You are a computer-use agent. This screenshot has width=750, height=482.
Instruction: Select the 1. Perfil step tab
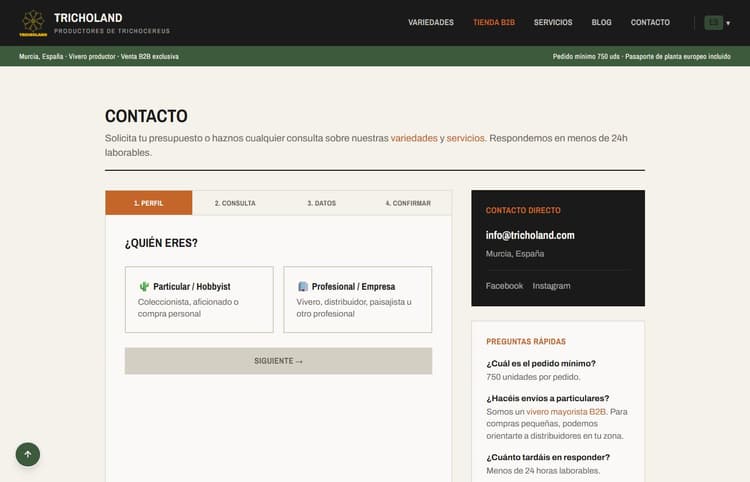149,203
